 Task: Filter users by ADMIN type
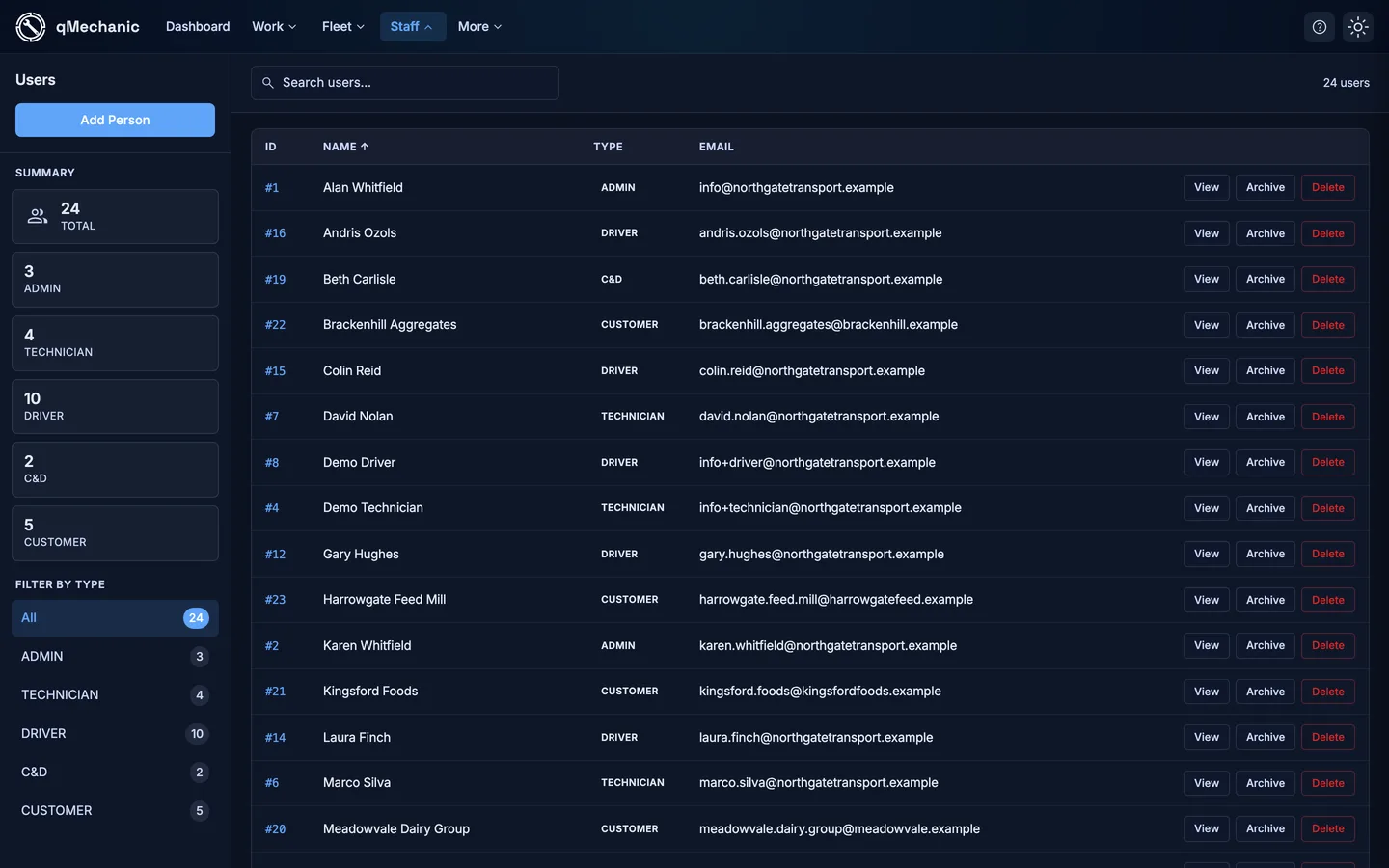coord(115,657)
